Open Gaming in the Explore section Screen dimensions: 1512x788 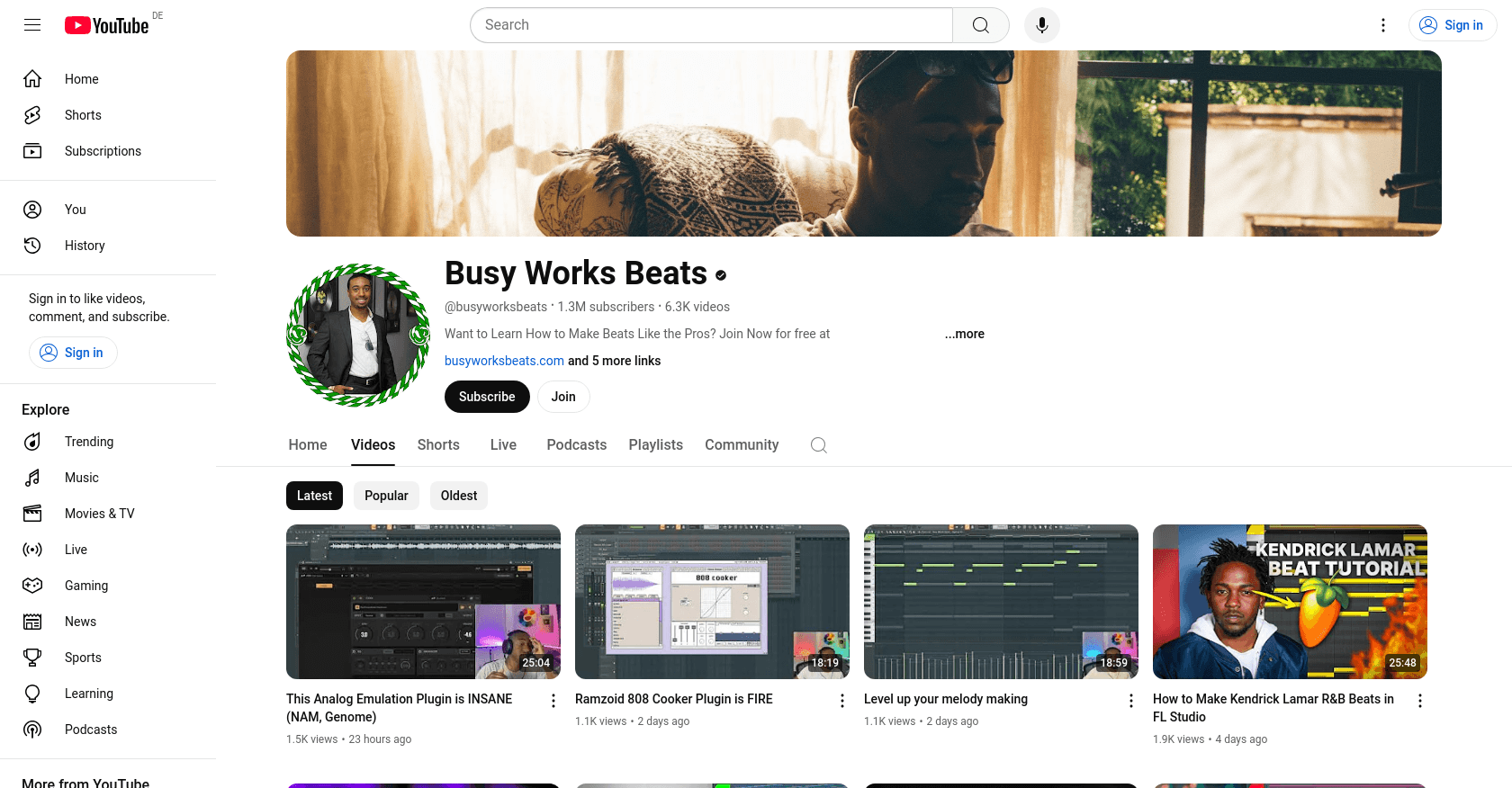(x=85, y=586)
